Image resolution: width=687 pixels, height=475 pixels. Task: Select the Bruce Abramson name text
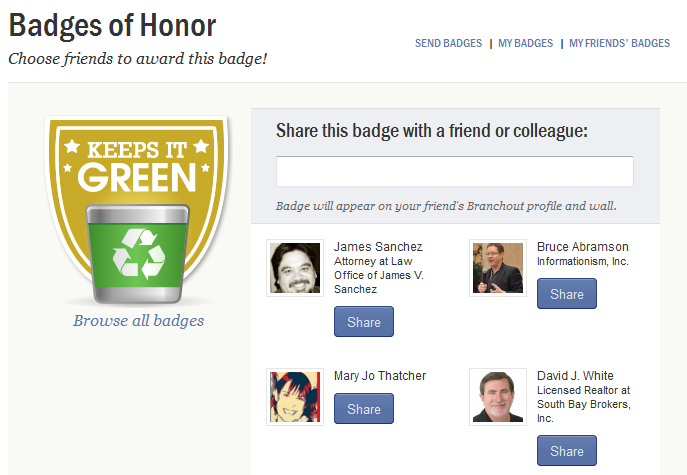tap(583, 247)
